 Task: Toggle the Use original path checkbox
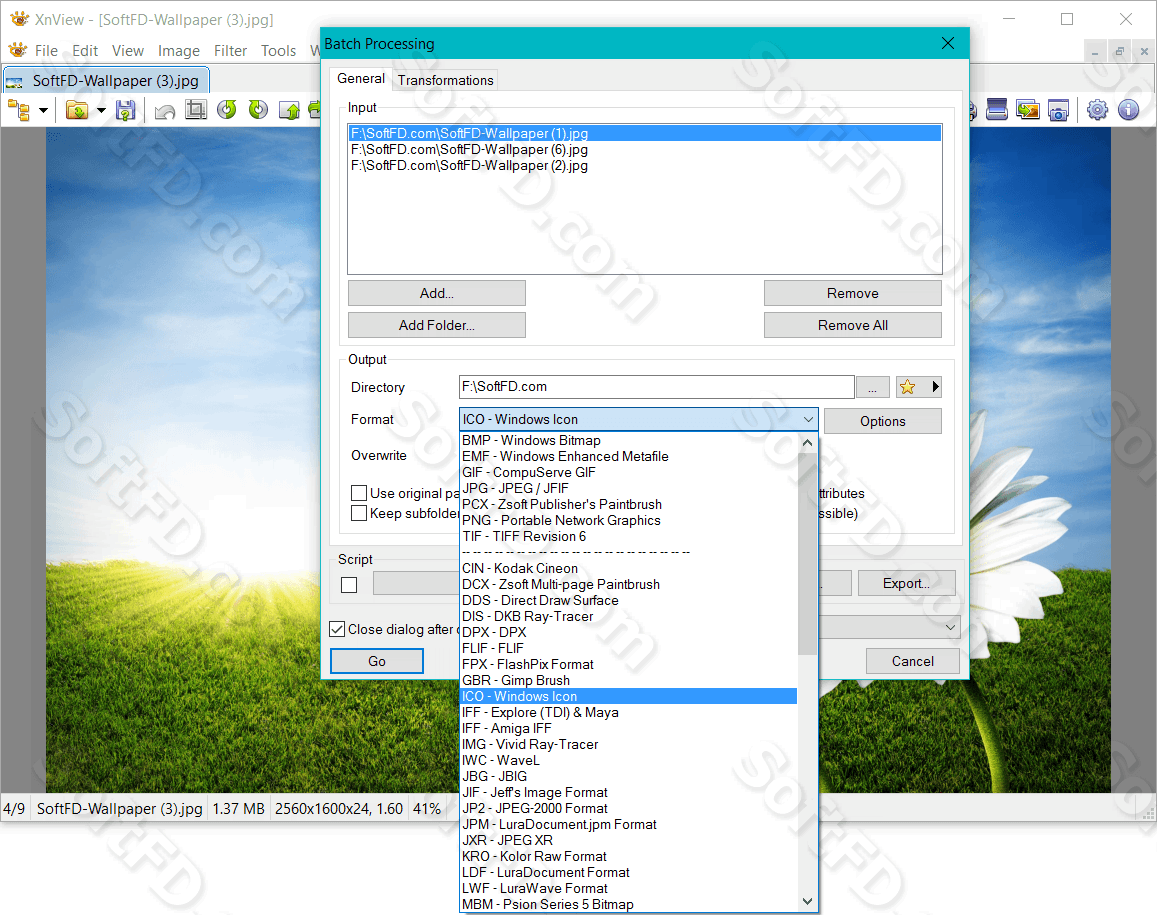(x=359, y=493)
